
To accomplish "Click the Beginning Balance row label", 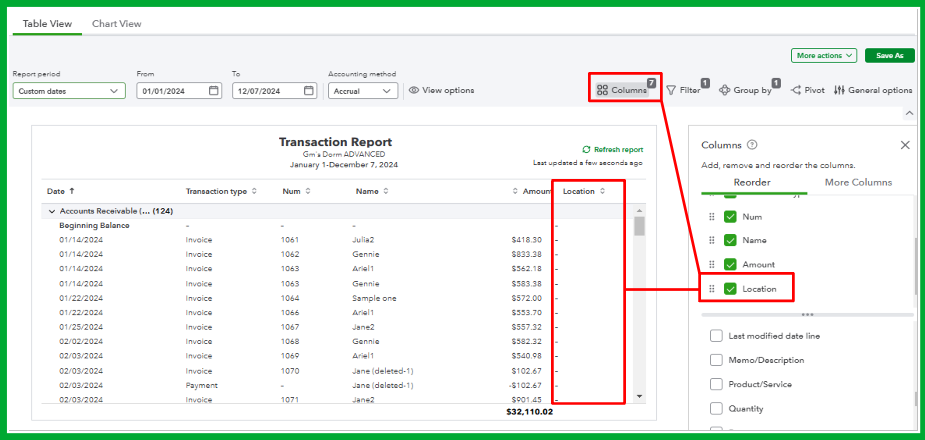I will 94,225.
